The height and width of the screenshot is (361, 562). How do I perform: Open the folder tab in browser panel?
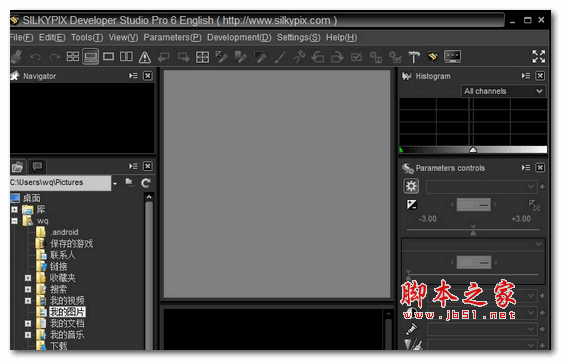click(x=17, y=167)
